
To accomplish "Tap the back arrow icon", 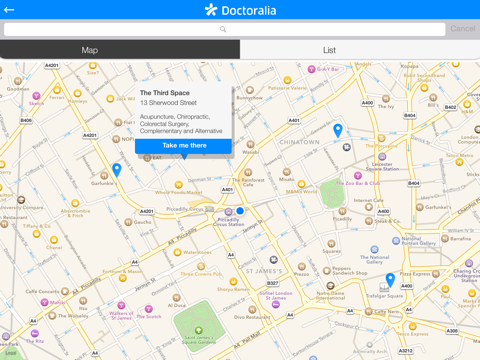I will click(x=9, y=10).
